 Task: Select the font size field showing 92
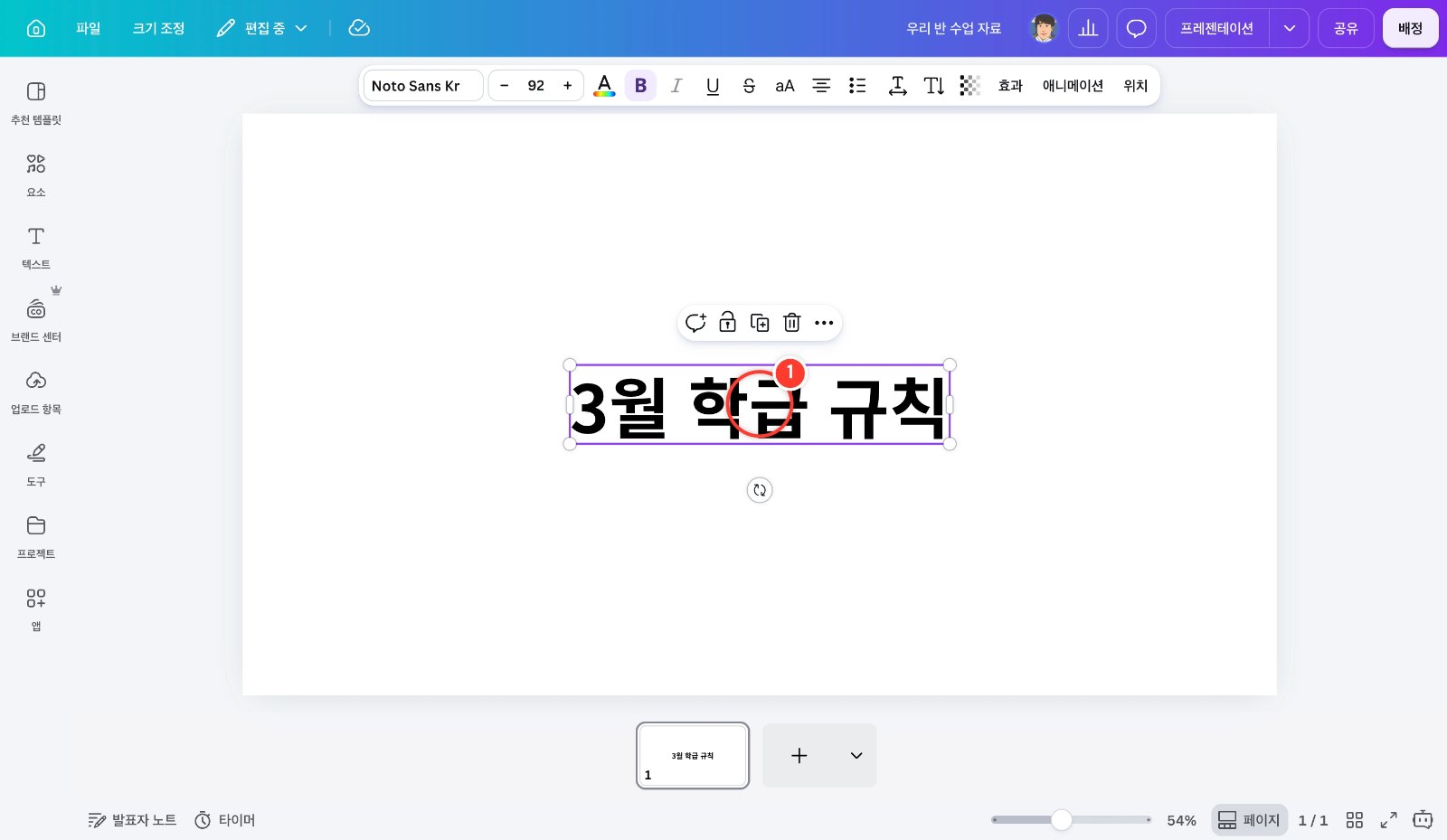tap(536, 85)
